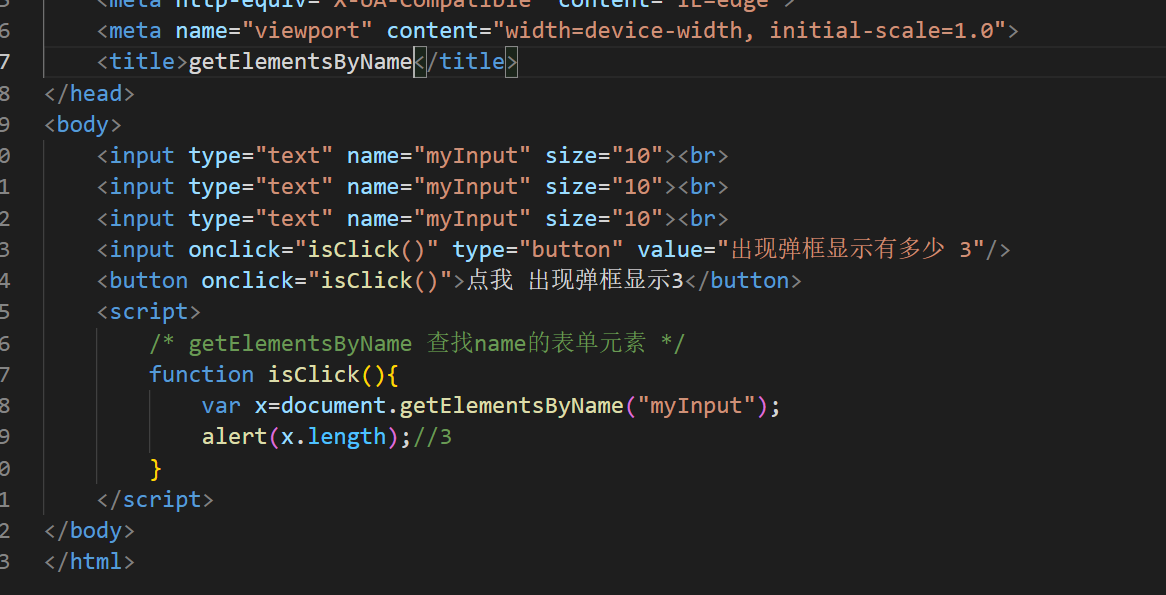Click the closing </script> tag
This screenshot has width=1166, height=595.
click(155, 499)
